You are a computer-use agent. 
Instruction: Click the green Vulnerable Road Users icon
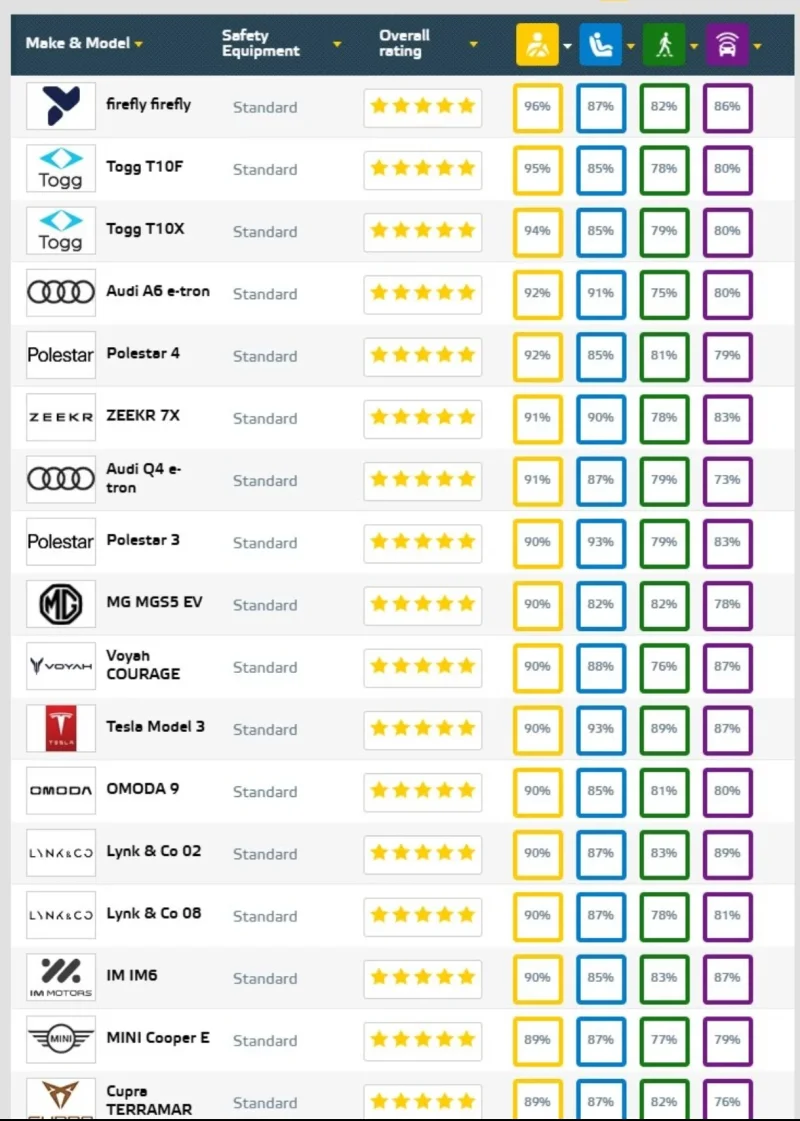pos(663,45)
